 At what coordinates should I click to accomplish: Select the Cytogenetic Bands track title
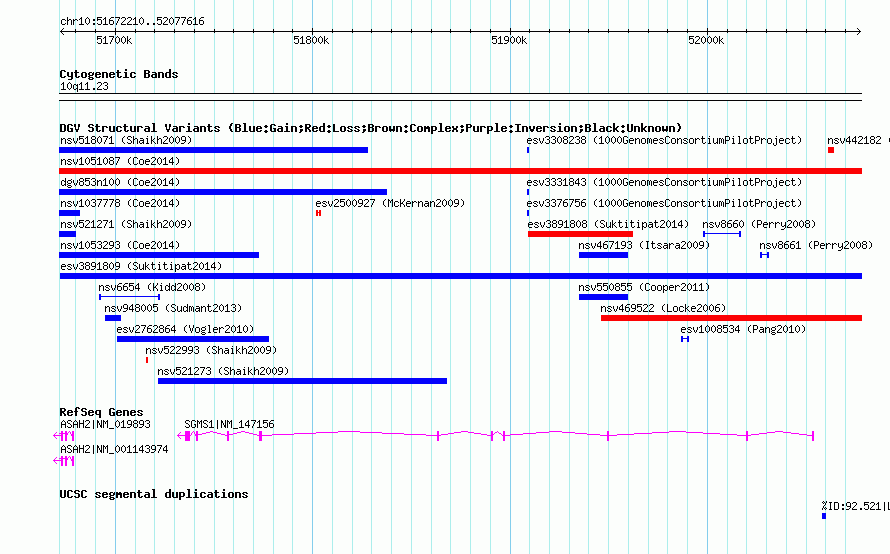click(x=119, y=74)
